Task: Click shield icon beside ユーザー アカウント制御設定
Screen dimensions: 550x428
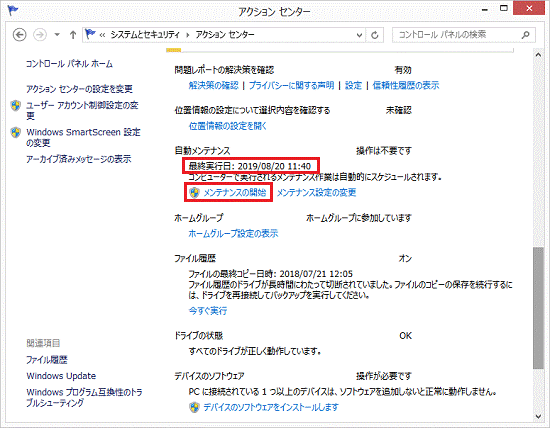Action: point(15,105)
